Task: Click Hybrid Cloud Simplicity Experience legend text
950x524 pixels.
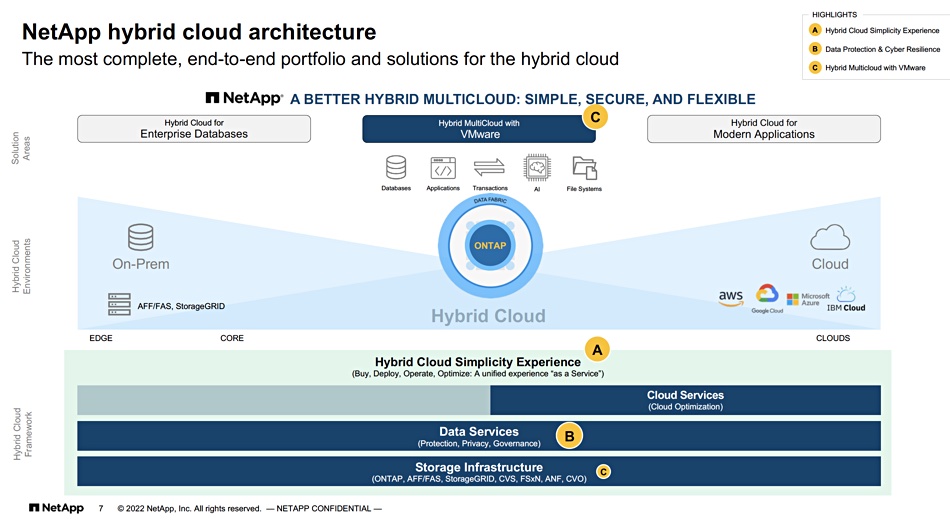Action: click(882, 30)
